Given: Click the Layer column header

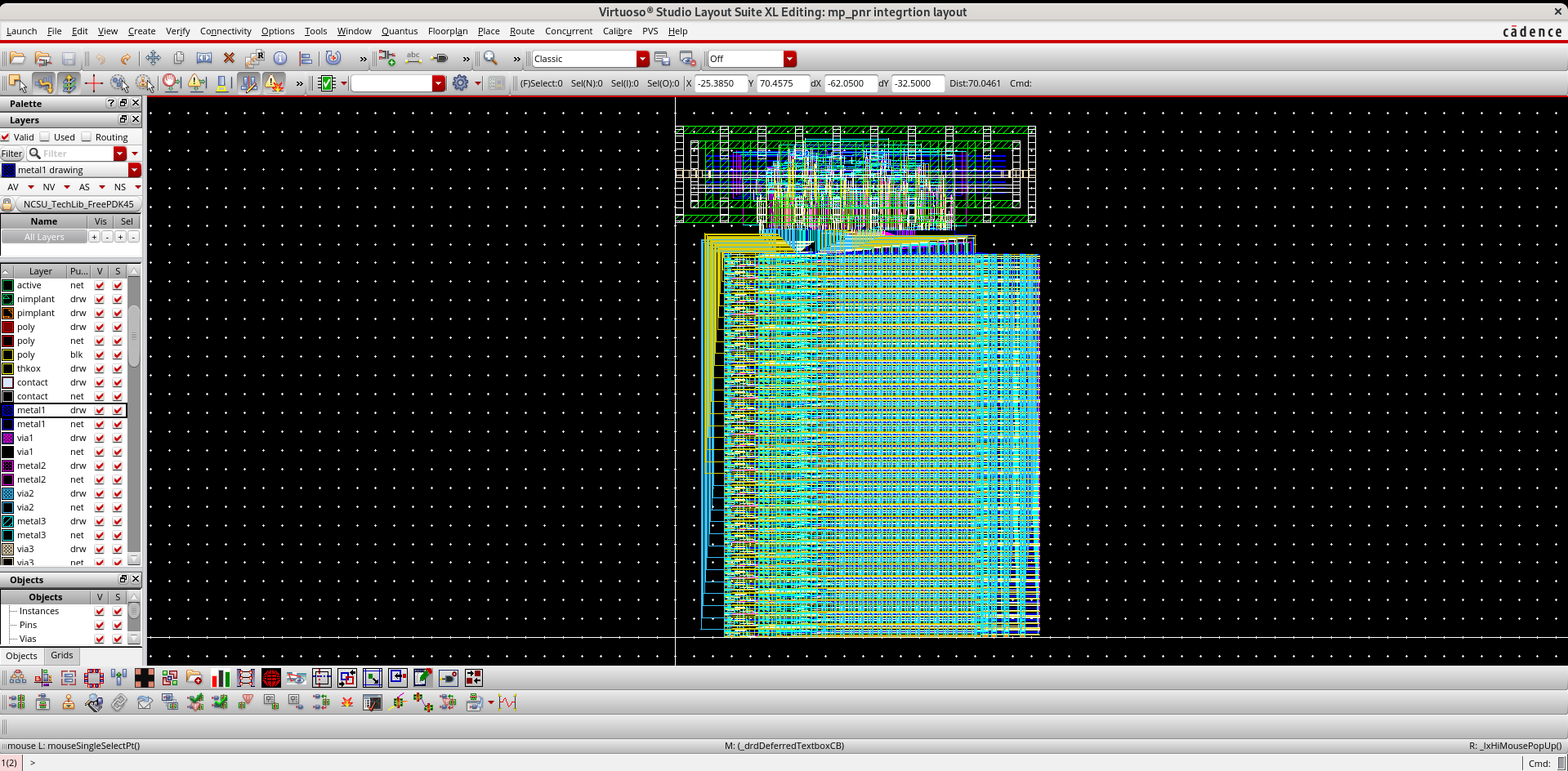Looking at the screenshot, I should pyautogui.click(x=40, y=271).
